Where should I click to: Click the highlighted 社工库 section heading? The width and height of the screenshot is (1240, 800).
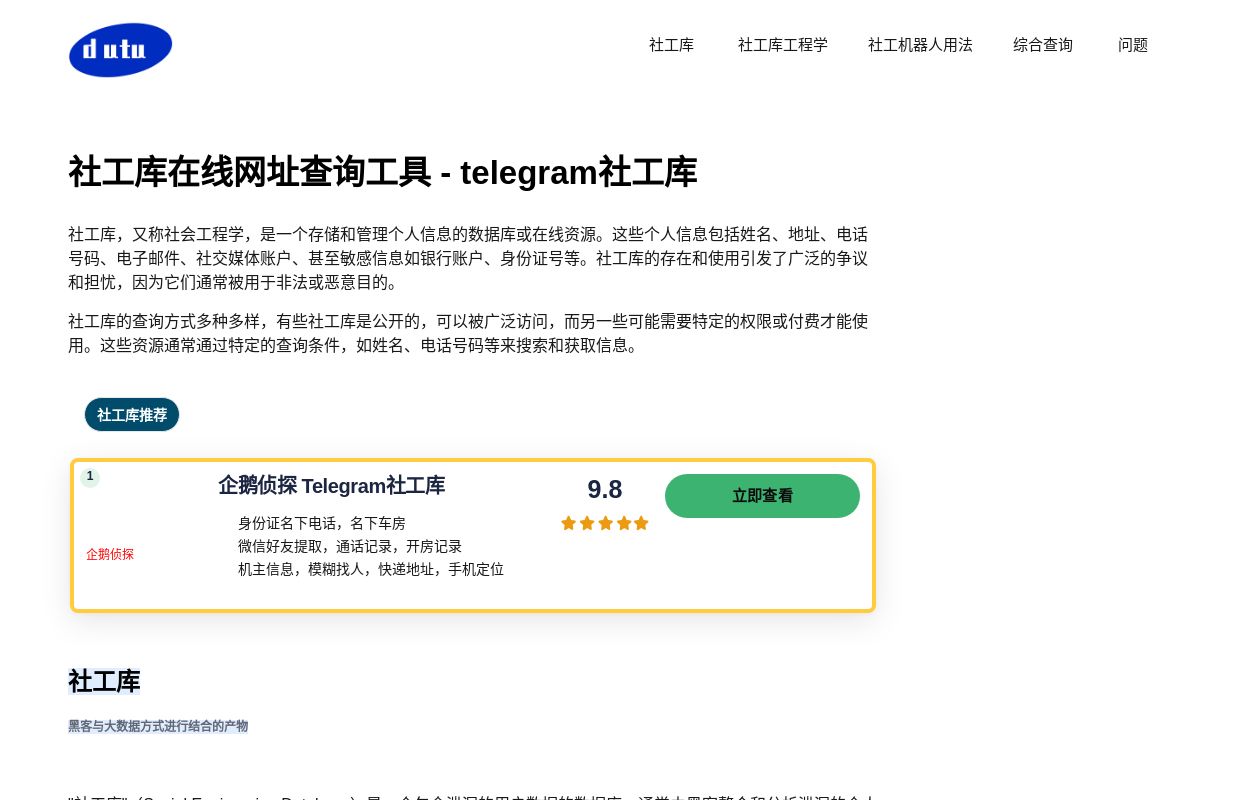[x=104, y=682]
